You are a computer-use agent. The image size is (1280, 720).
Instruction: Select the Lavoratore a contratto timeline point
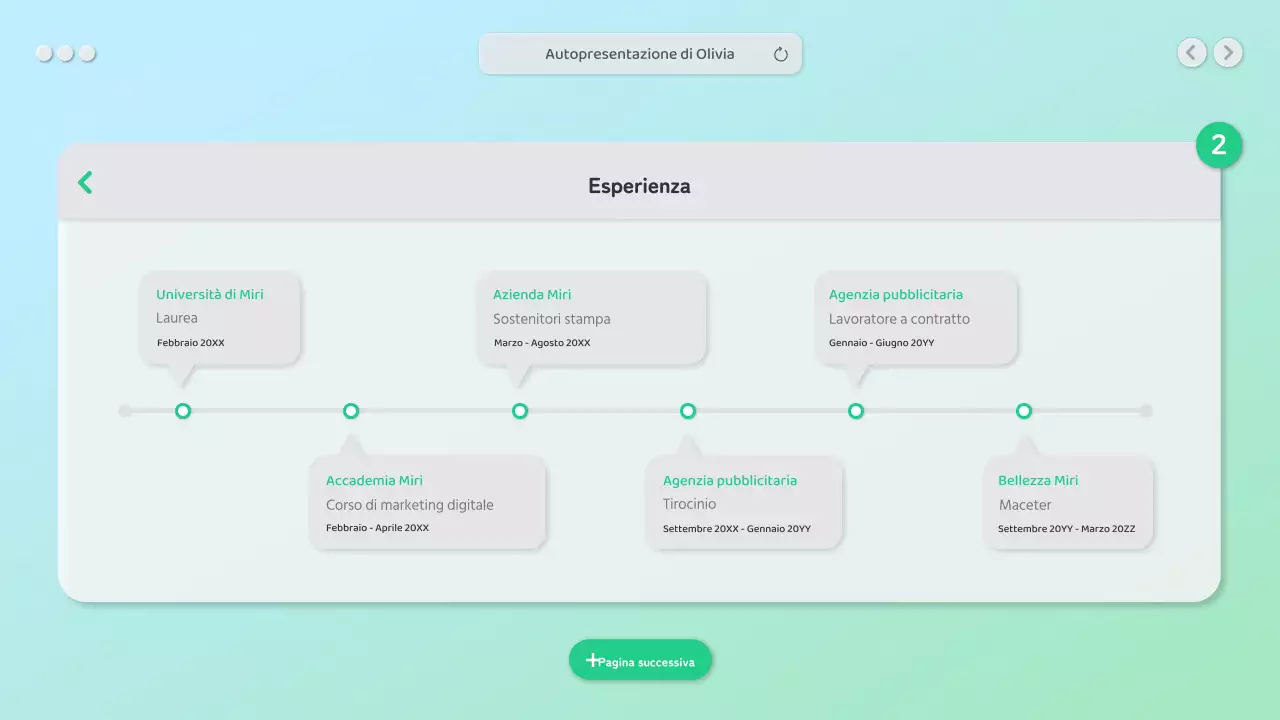coord(856,410)
